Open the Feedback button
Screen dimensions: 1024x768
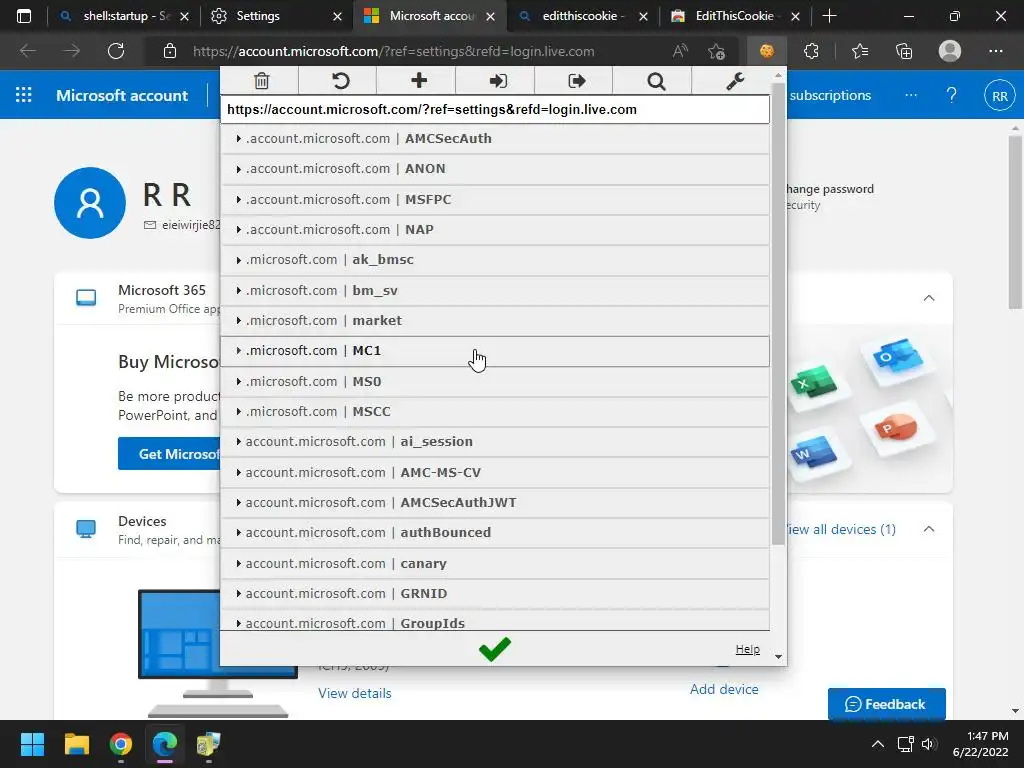coord(886,704)
